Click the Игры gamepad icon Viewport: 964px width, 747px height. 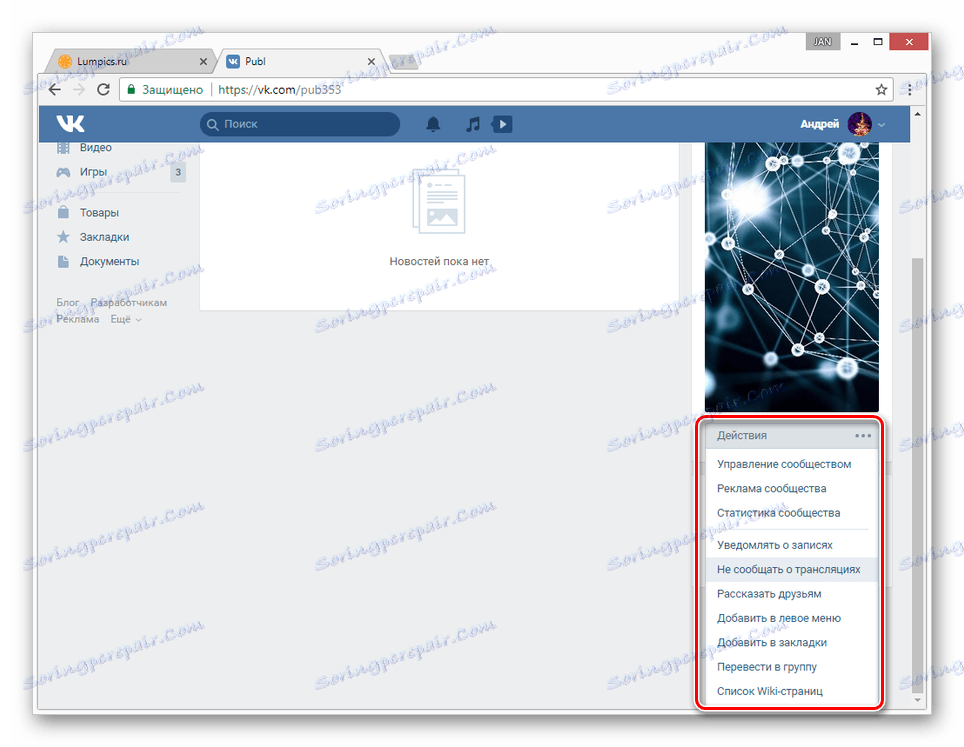tap(63, 172)
